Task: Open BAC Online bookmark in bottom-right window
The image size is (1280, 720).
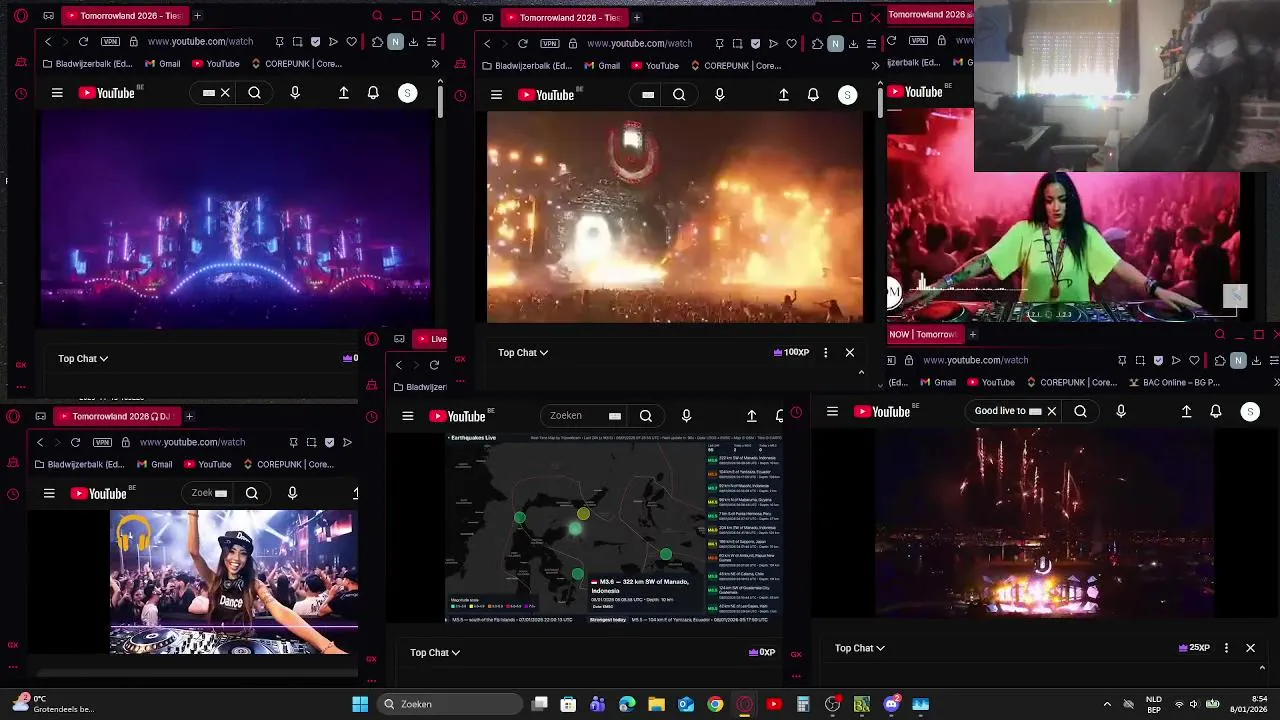Action: pyautogui.click(x=1175, y=382)
